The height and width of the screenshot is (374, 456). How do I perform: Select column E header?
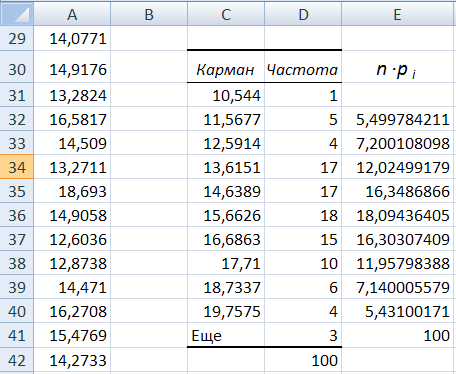point(397,14)
